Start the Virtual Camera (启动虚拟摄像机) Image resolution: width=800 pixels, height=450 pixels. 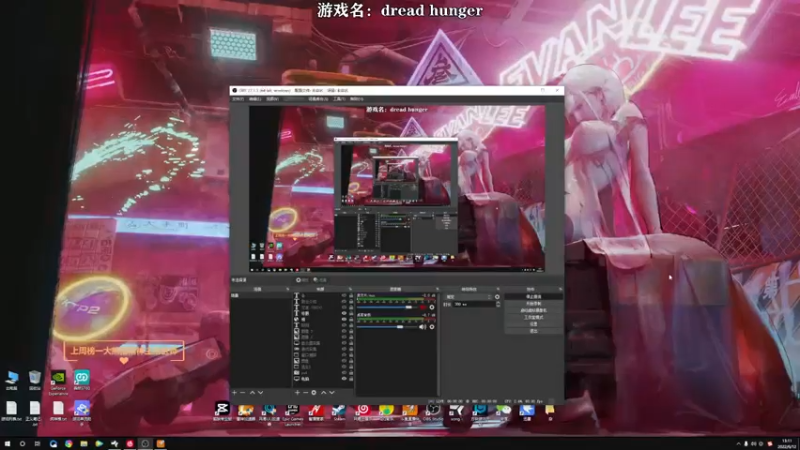(x=533, y=310)
